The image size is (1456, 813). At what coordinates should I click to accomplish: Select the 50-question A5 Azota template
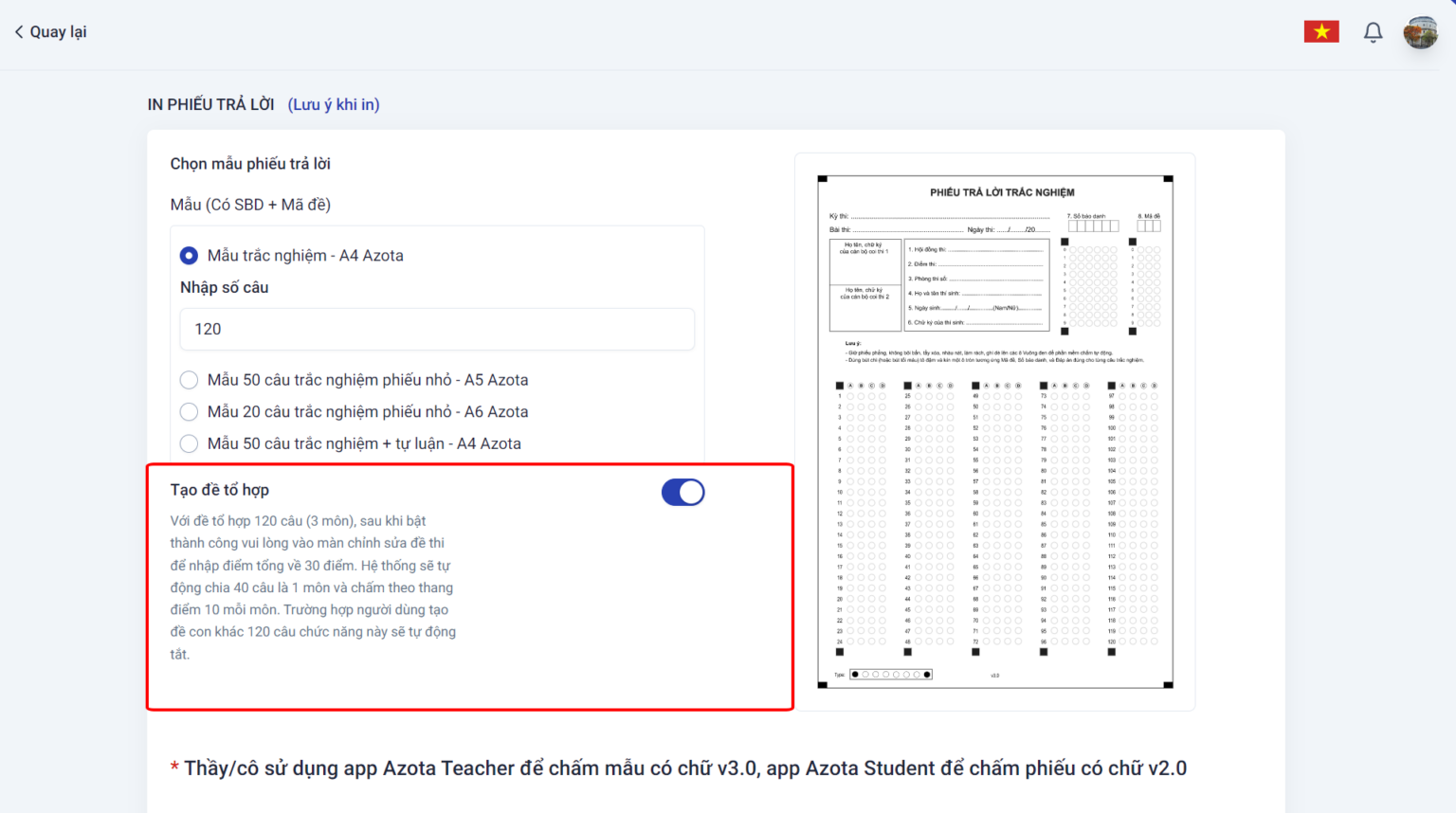[x=190, y=380]
